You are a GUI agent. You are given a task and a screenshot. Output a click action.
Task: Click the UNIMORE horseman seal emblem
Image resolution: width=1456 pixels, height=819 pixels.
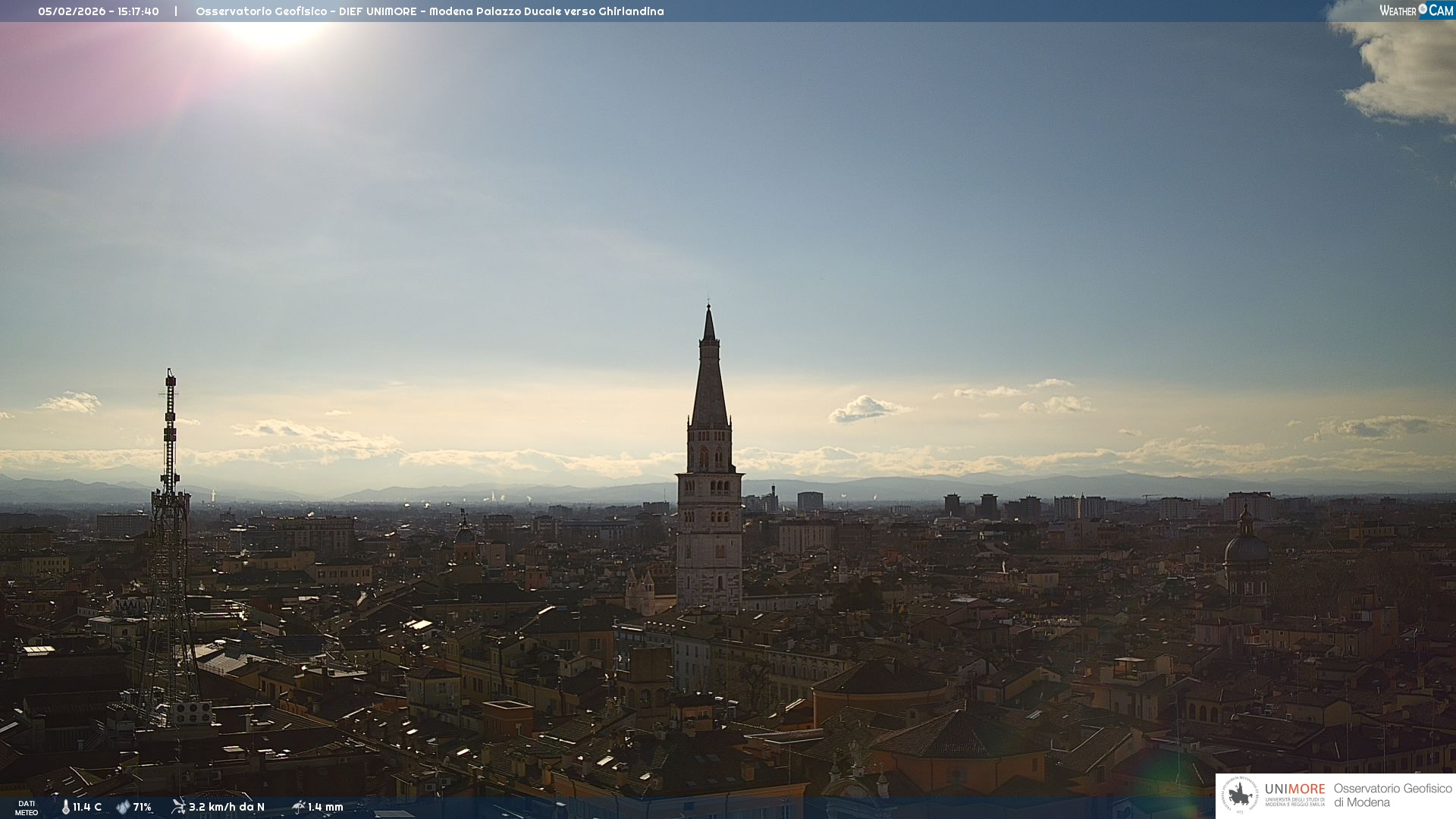pos(1240,795)
